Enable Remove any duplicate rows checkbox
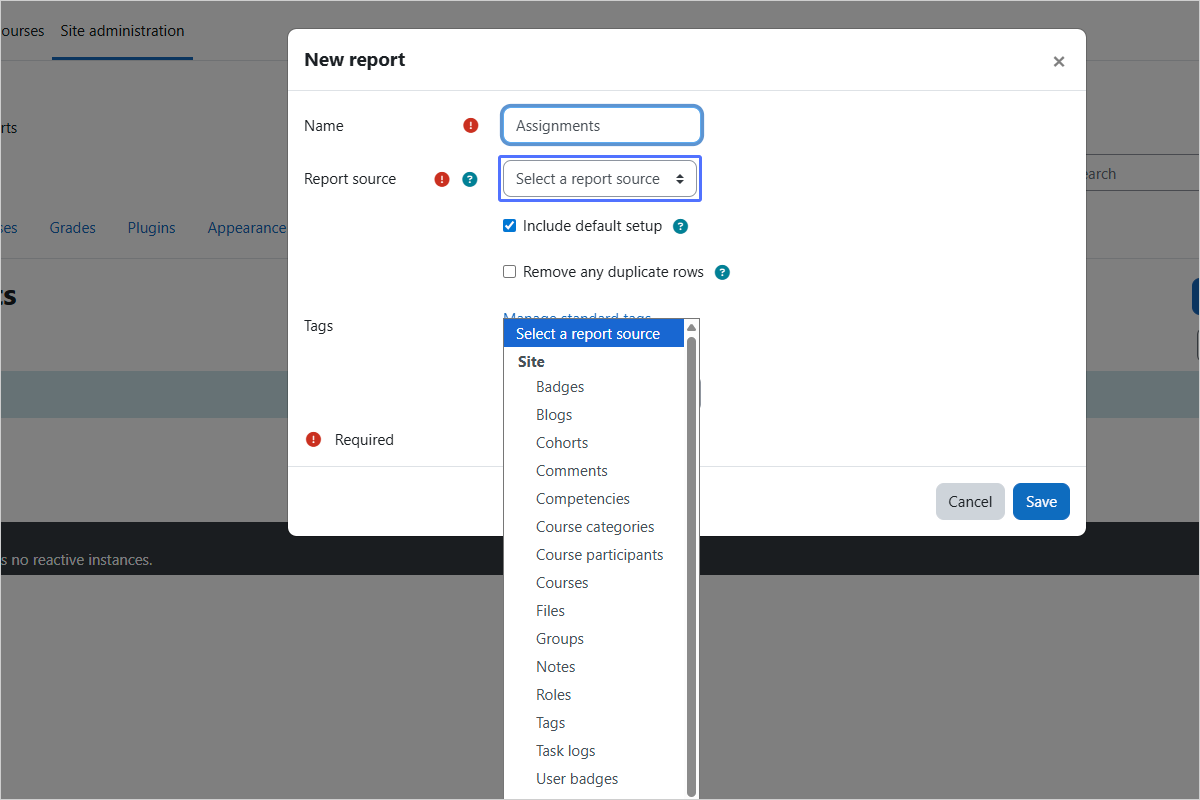Image resolution: width=1200 pixels, height=800 pixels. pyautogui.click(x=509, y=272)
